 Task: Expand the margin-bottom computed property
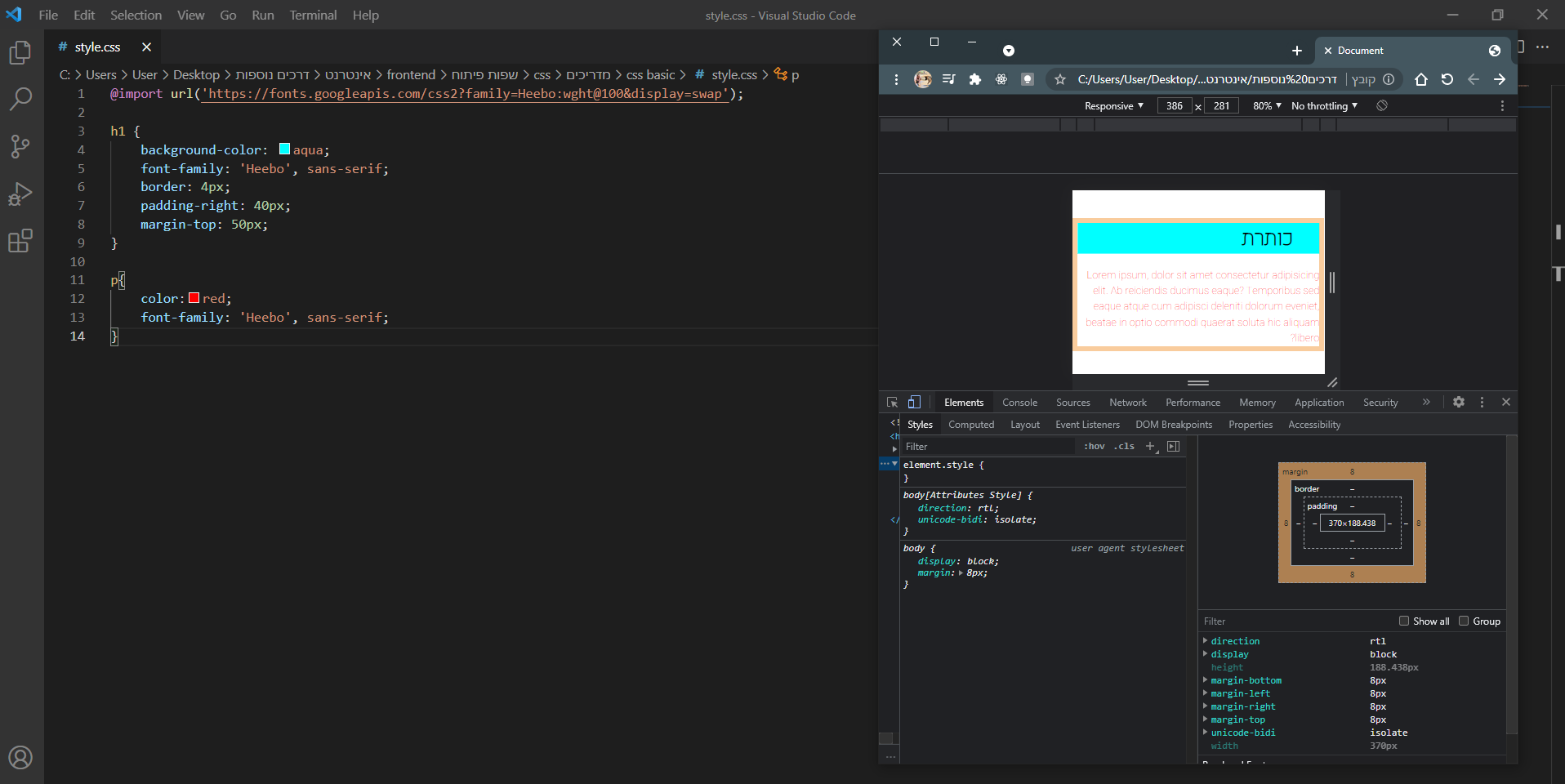tap(1206, 680)
